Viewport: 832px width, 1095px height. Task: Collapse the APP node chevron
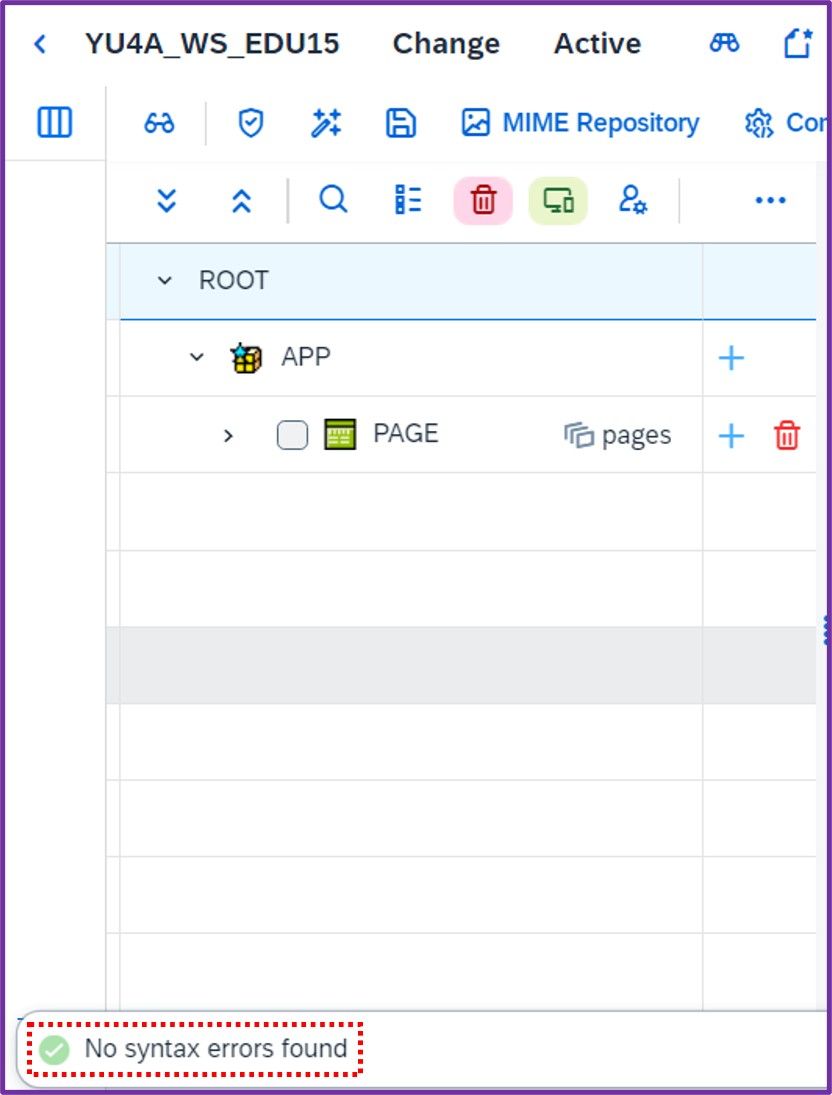tap(197, 358)
